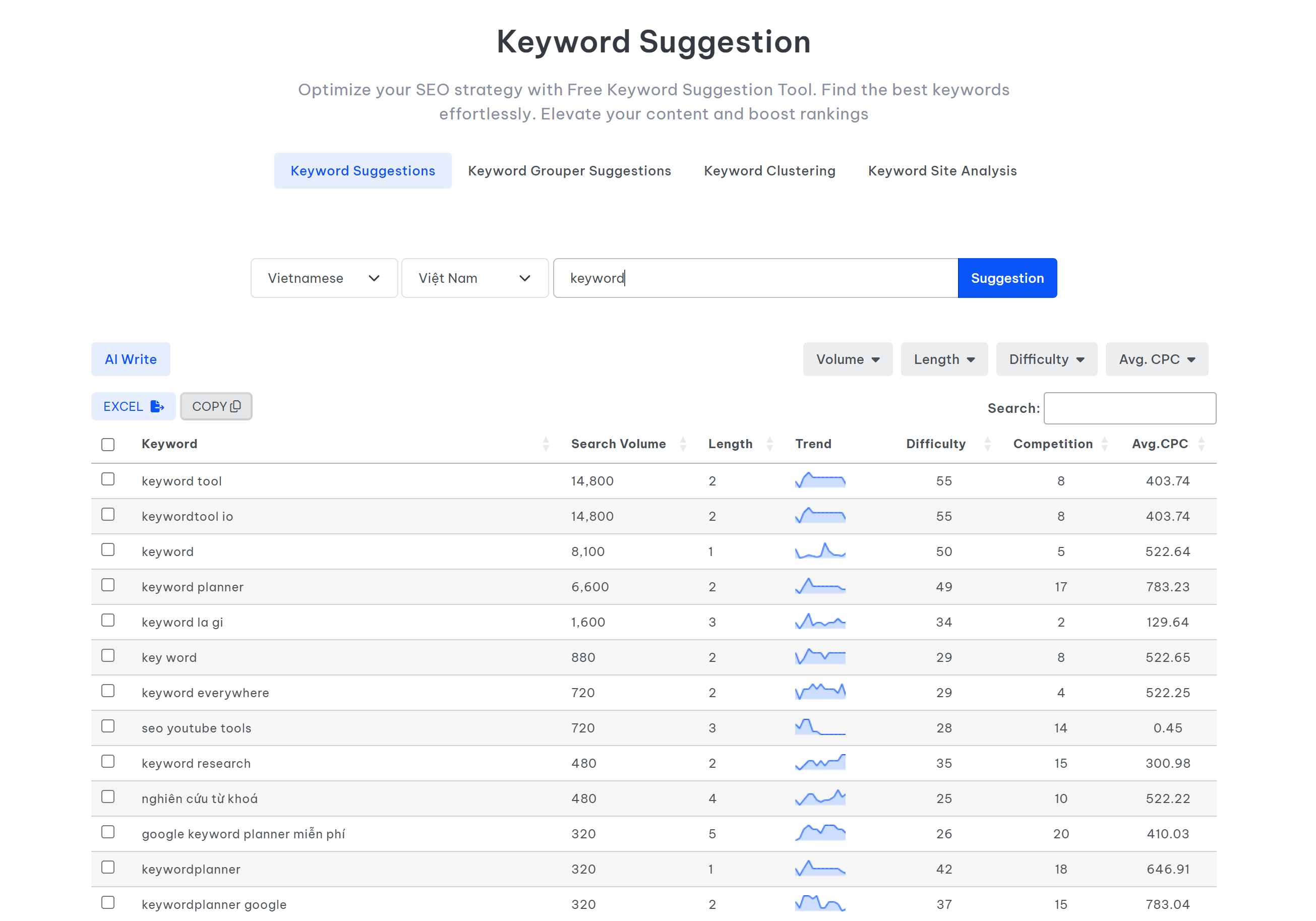
Task: Sort by Avg.CPC column arrows
Action: [1202, 444]
